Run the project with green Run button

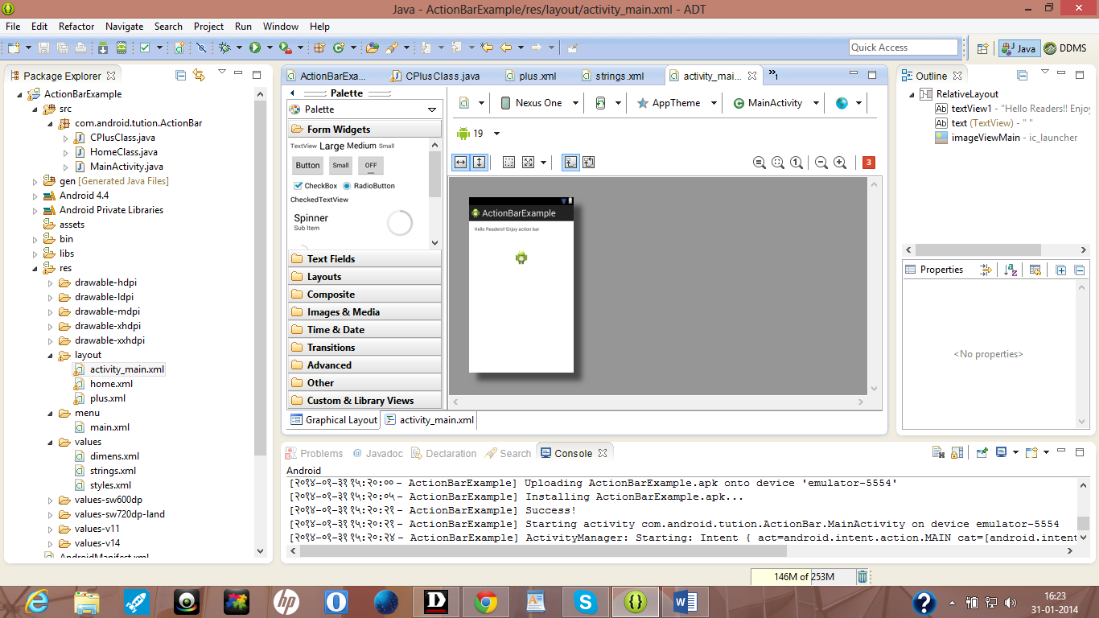click(x=255, y=48)
